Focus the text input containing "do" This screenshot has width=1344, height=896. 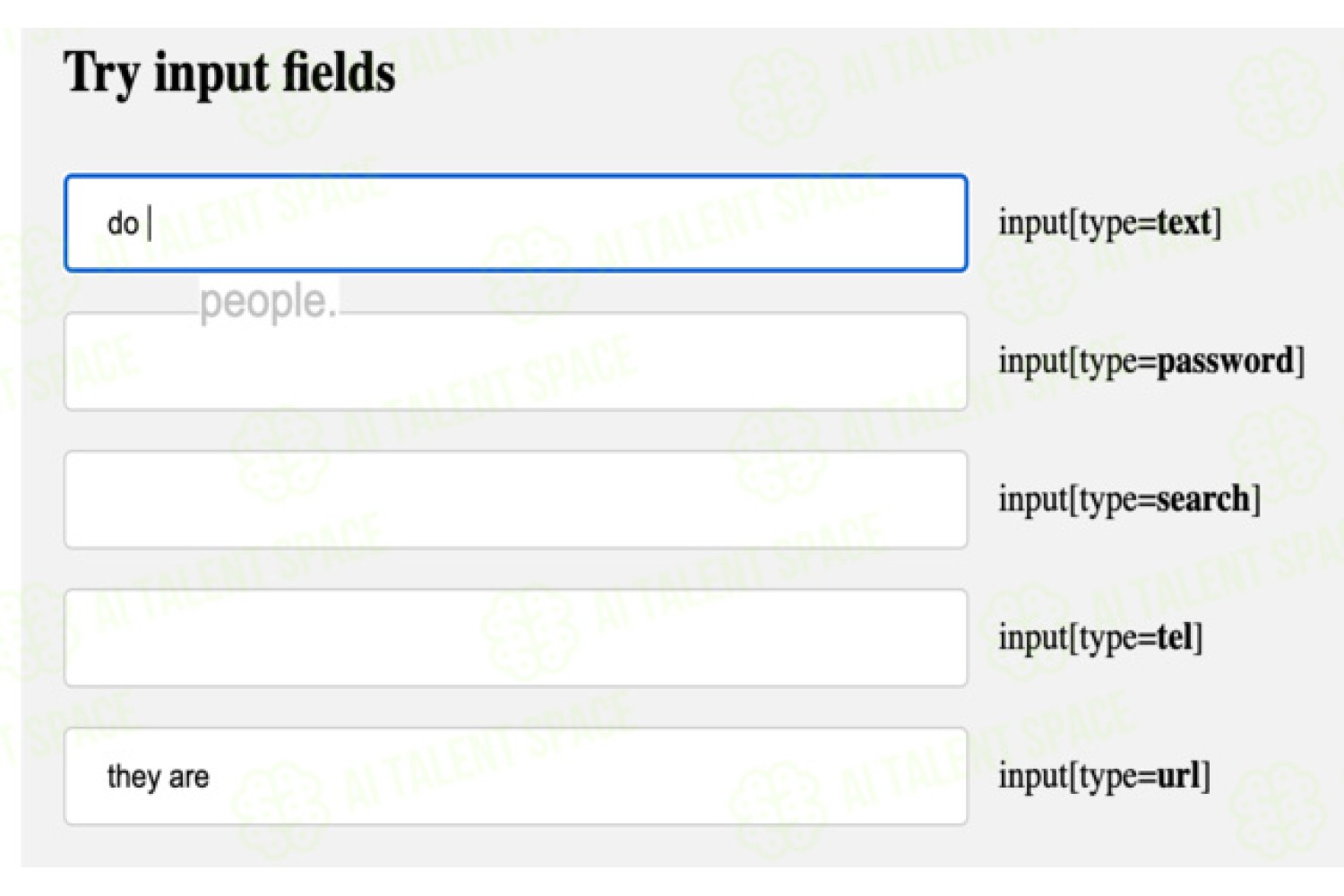[x=516, y=223]
